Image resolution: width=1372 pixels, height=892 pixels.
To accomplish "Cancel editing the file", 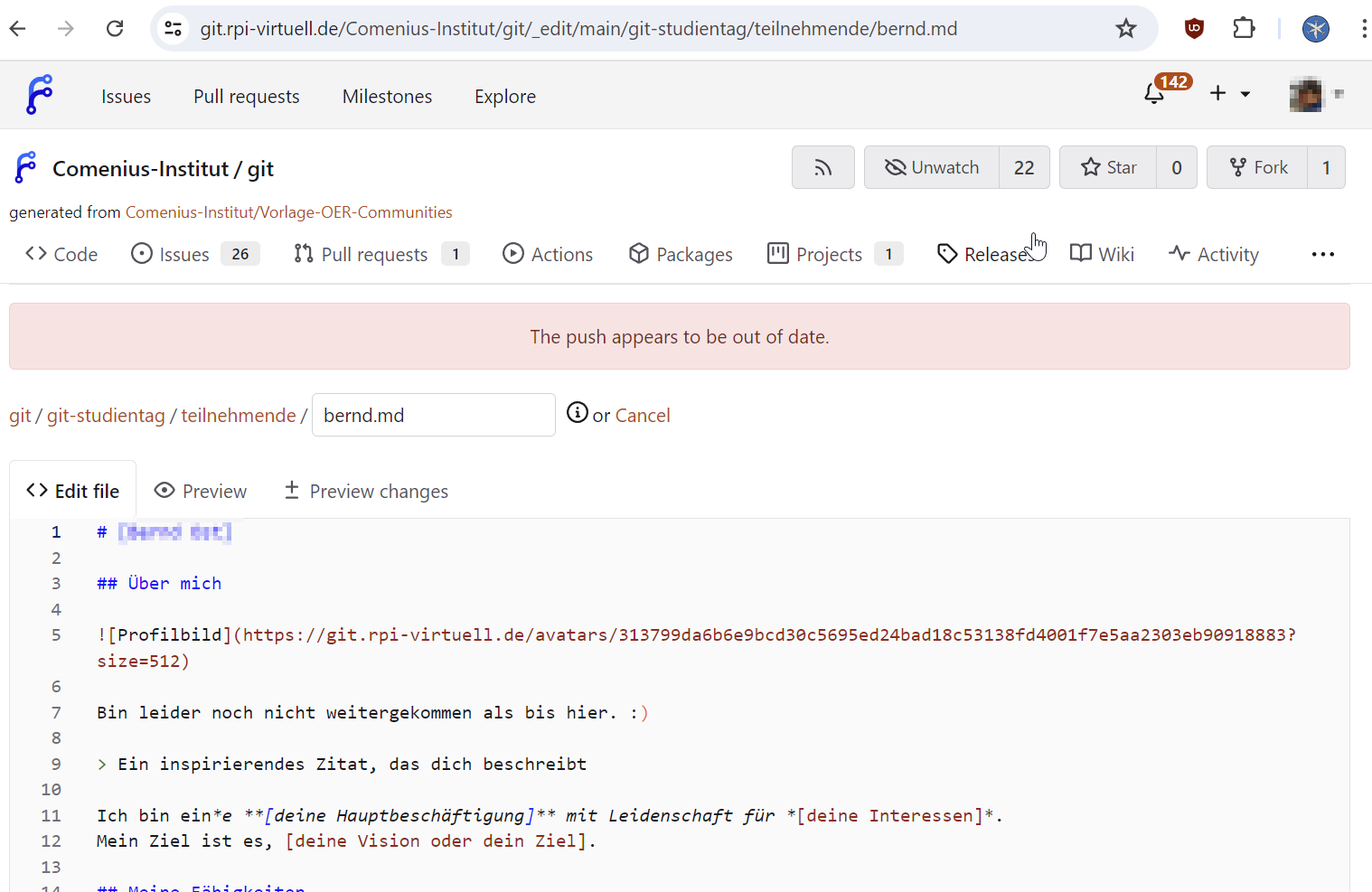I will click(x=643, y=416).
